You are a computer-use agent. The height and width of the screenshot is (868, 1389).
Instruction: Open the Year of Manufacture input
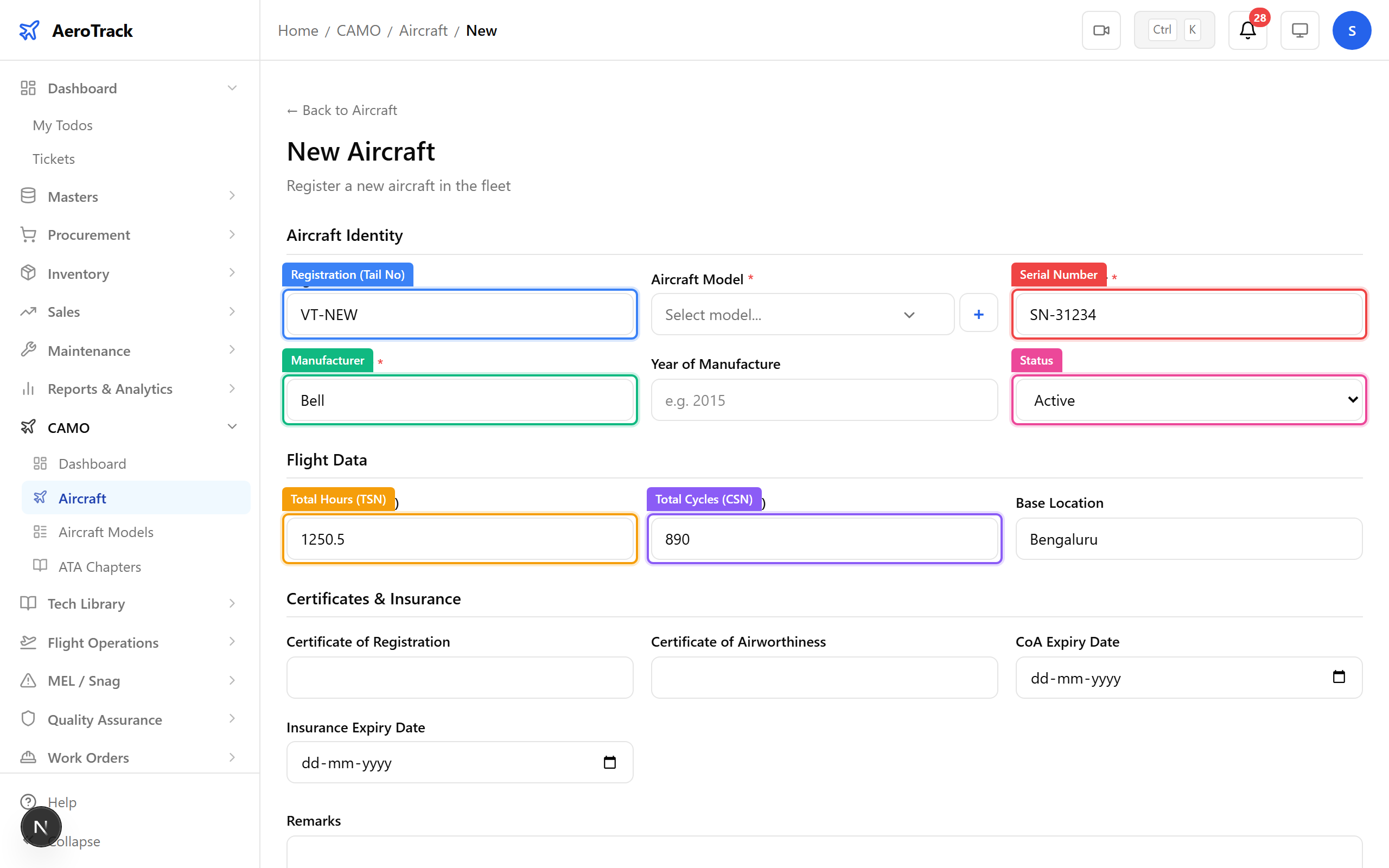click(x=824, y=400)
